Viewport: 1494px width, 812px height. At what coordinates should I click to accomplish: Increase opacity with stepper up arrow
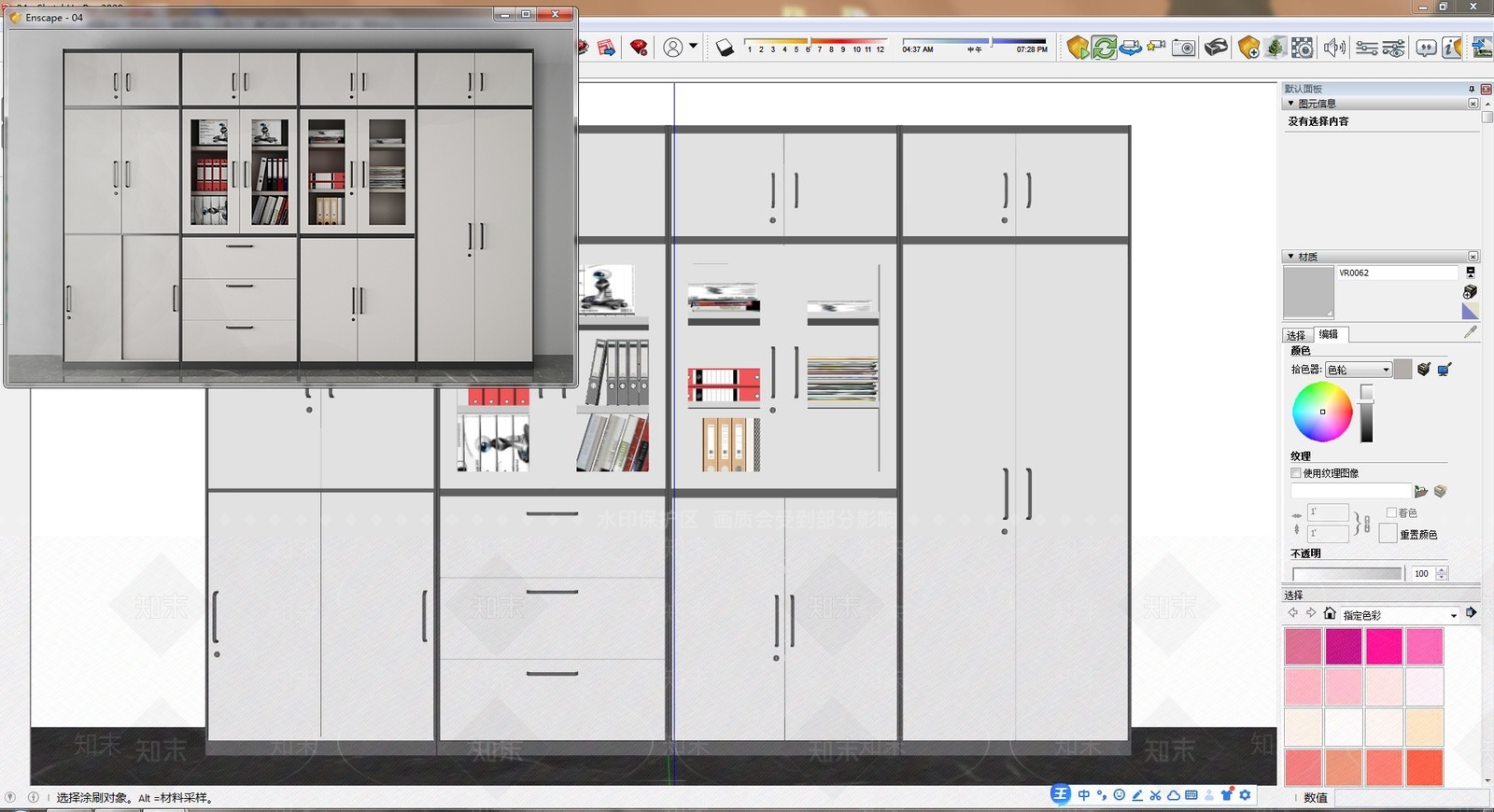(1442, 570)
